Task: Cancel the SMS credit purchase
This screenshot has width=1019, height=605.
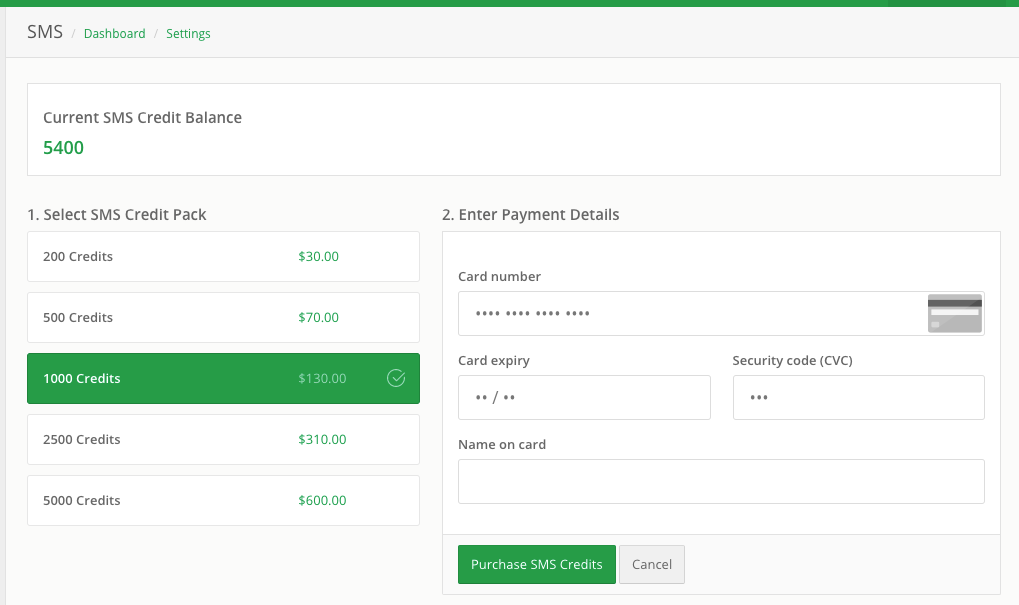Action: tap(652, 565)
